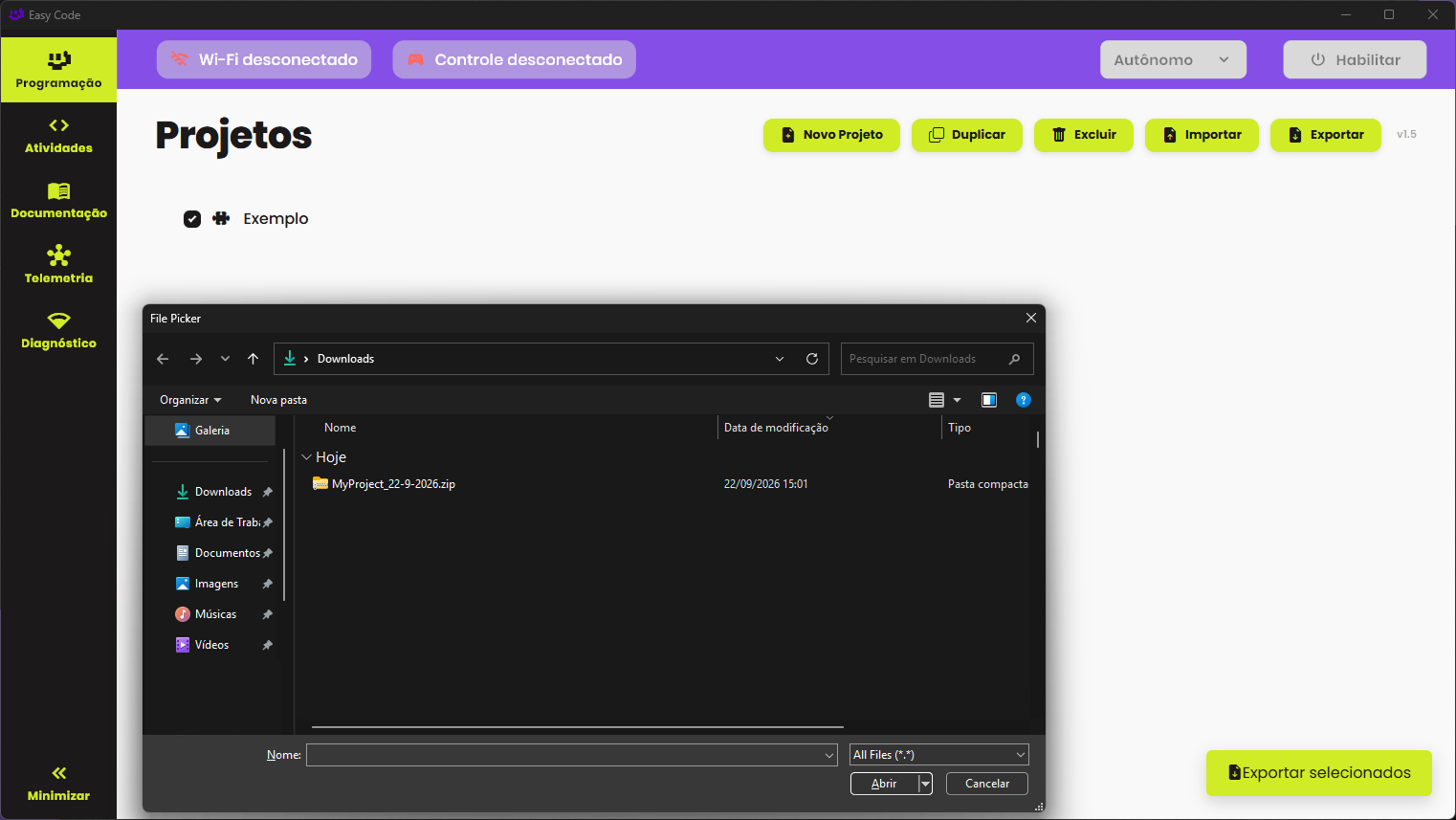Switch to the Telemetria sidebar section

coord(58,265)
